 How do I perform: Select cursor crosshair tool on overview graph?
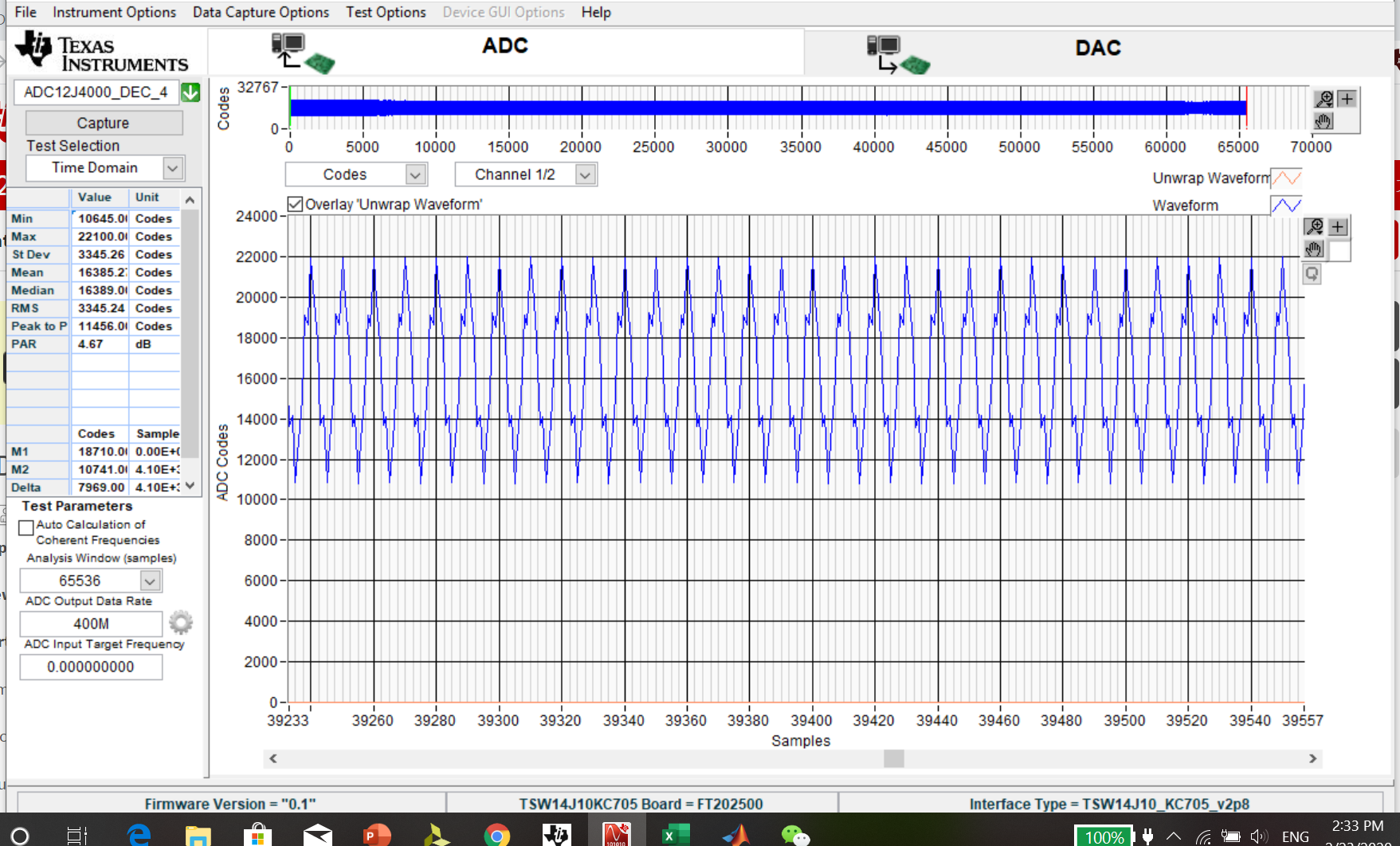point(1347,99)
